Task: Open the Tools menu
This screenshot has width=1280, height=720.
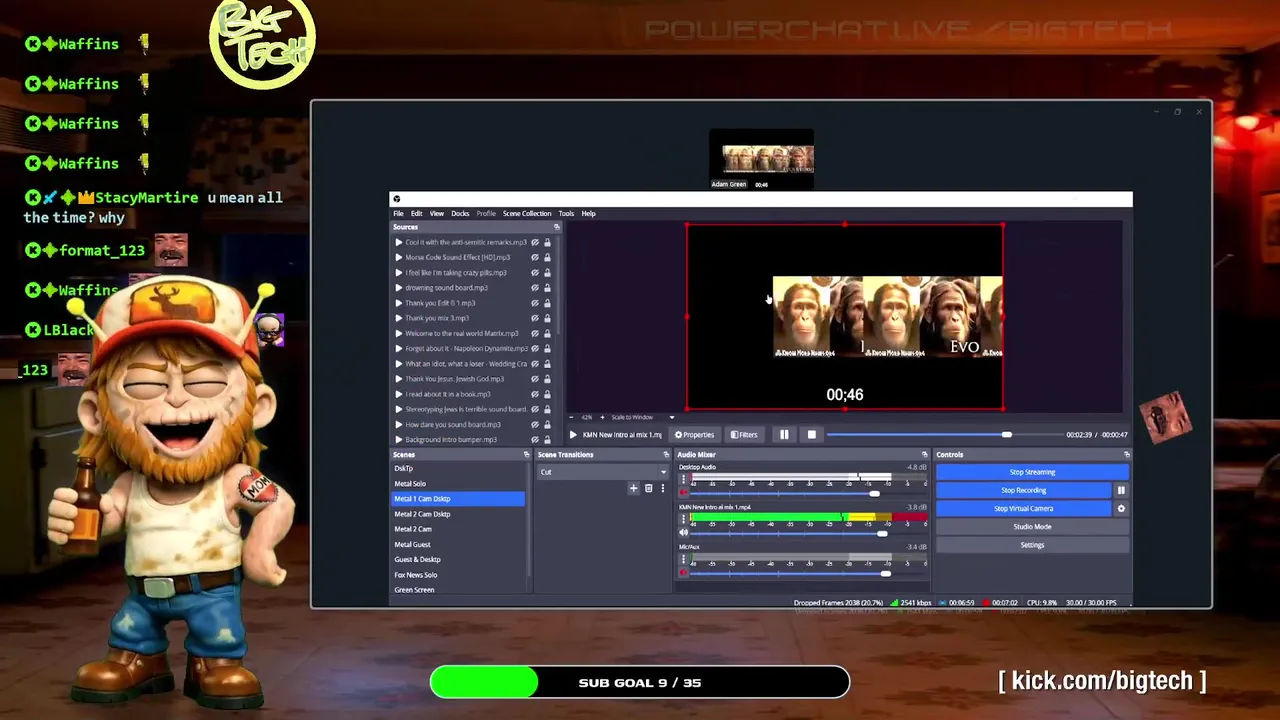Action: pos(566,213)
